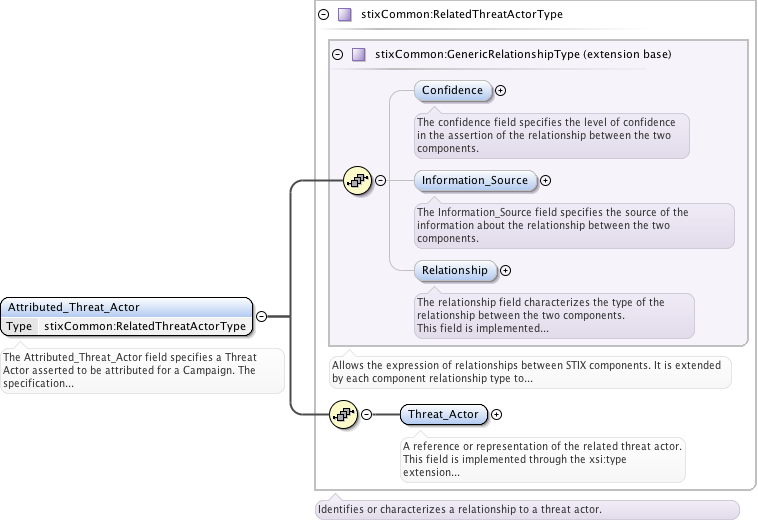Click the purple GenericRelationshipType type icon
This screenshot has height=523, width=758.
(358, 54)
